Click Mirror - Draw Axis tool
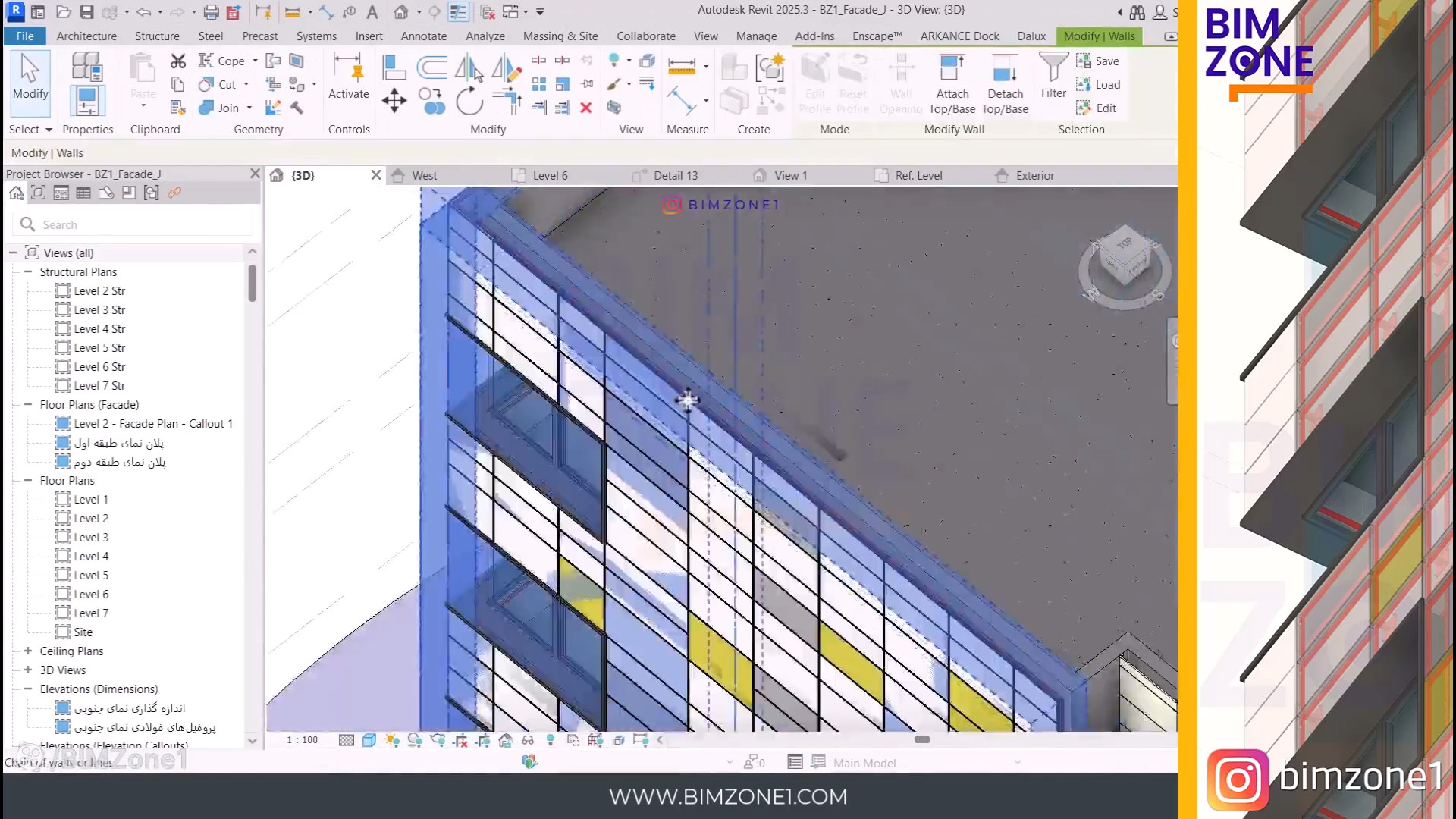The height and width of the screenshot is (819, 1456). (506, 68)
